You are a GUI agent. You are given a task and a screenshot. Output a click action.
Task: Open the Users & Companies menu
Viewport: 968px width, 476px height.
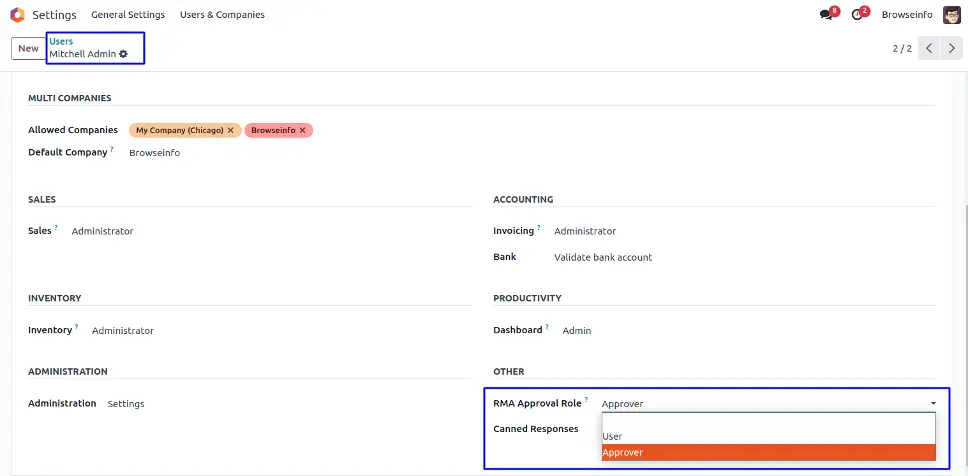pos(222,15)
